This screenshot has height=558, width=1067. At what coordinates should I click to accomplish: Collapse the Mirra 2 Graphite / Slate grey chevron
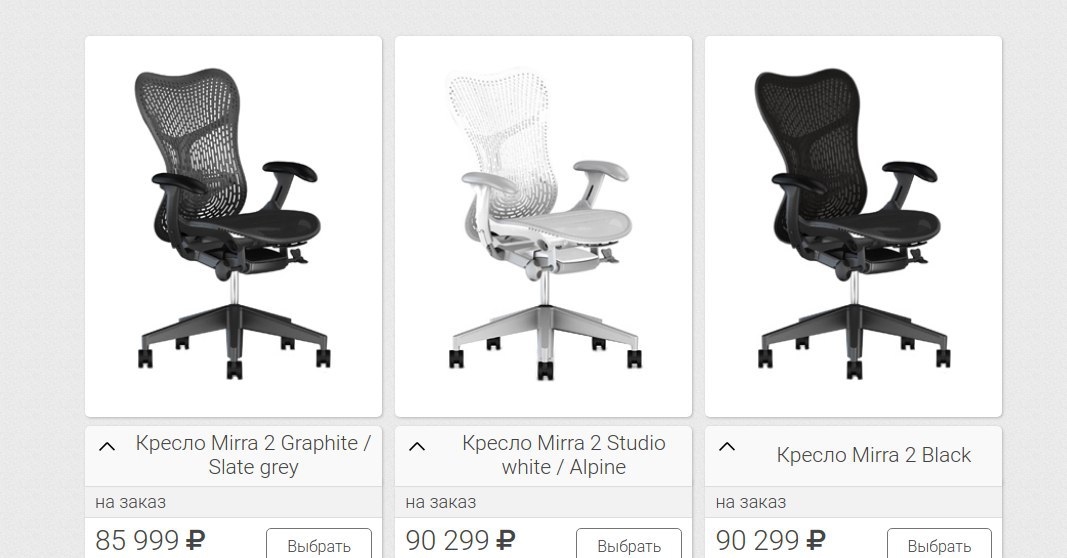[107, 447]
